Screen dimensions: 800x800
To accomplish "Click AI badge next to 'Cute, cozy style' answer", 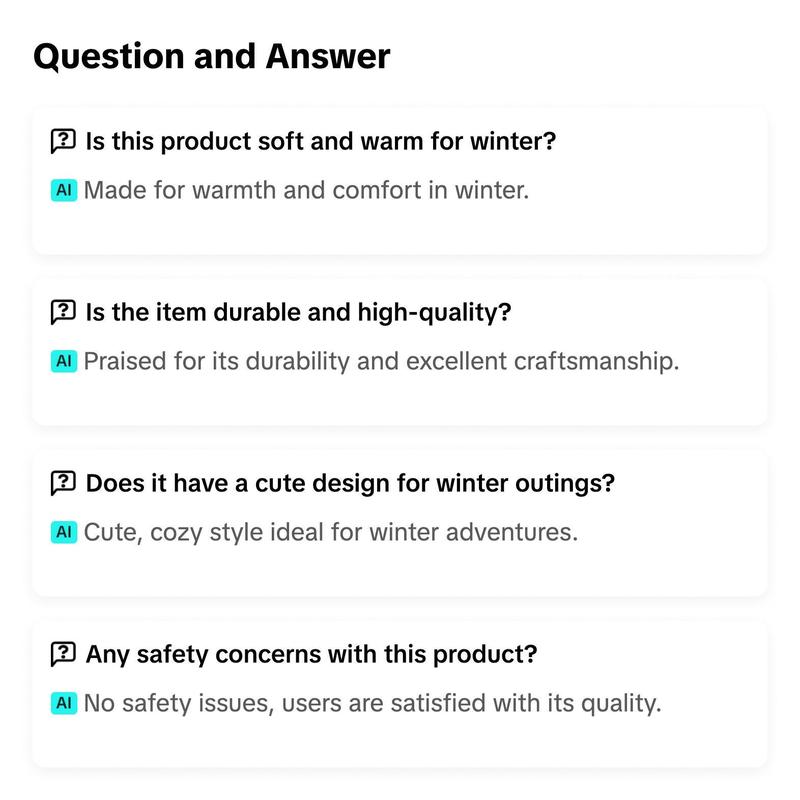I will (64, 532).
